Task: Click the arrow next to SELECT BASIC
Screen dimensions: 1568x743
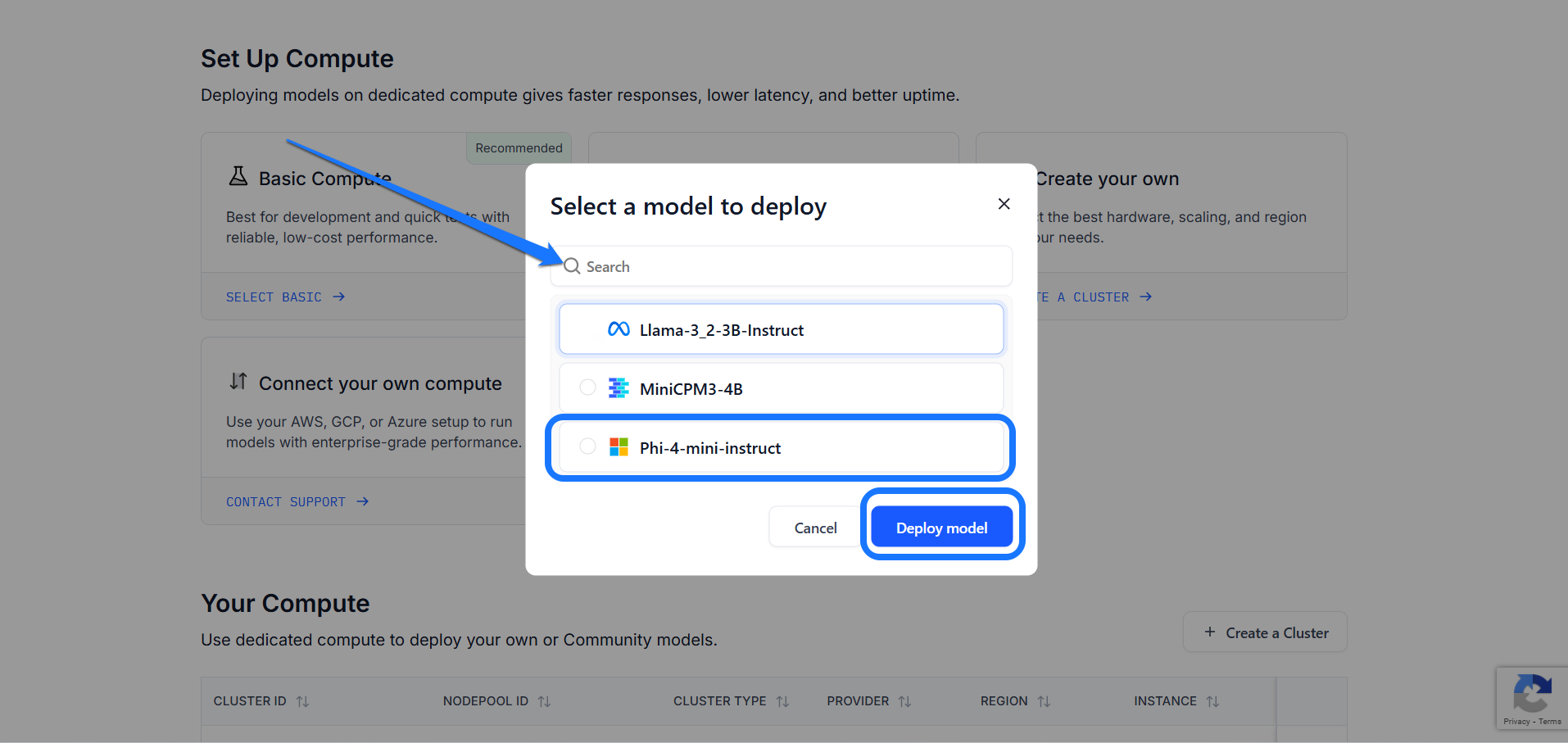Action: coord(339,297)
